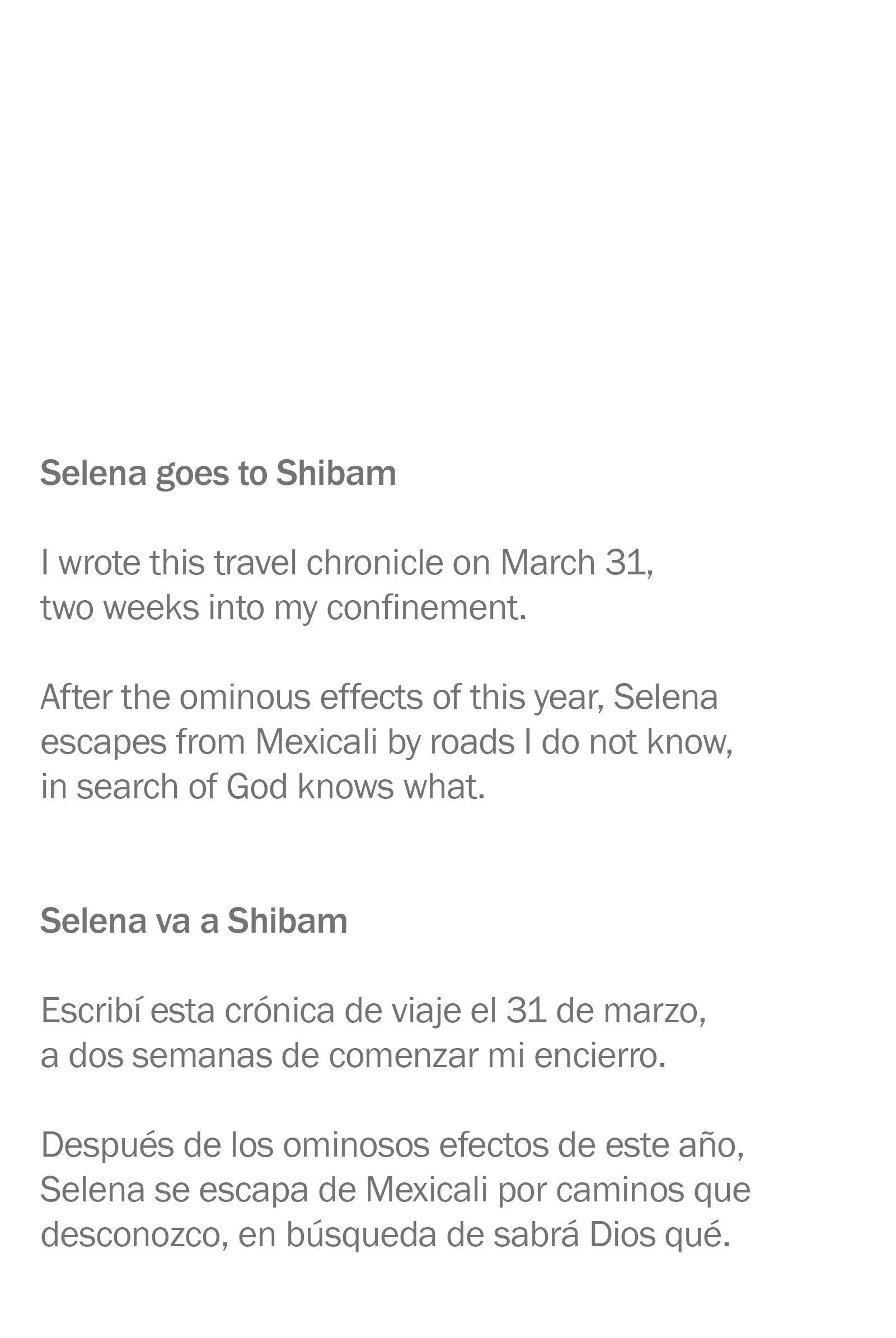Click the word "encierro" in the Spanish paragraph
Screen dimensions: 896x1338
[599, 1055]
